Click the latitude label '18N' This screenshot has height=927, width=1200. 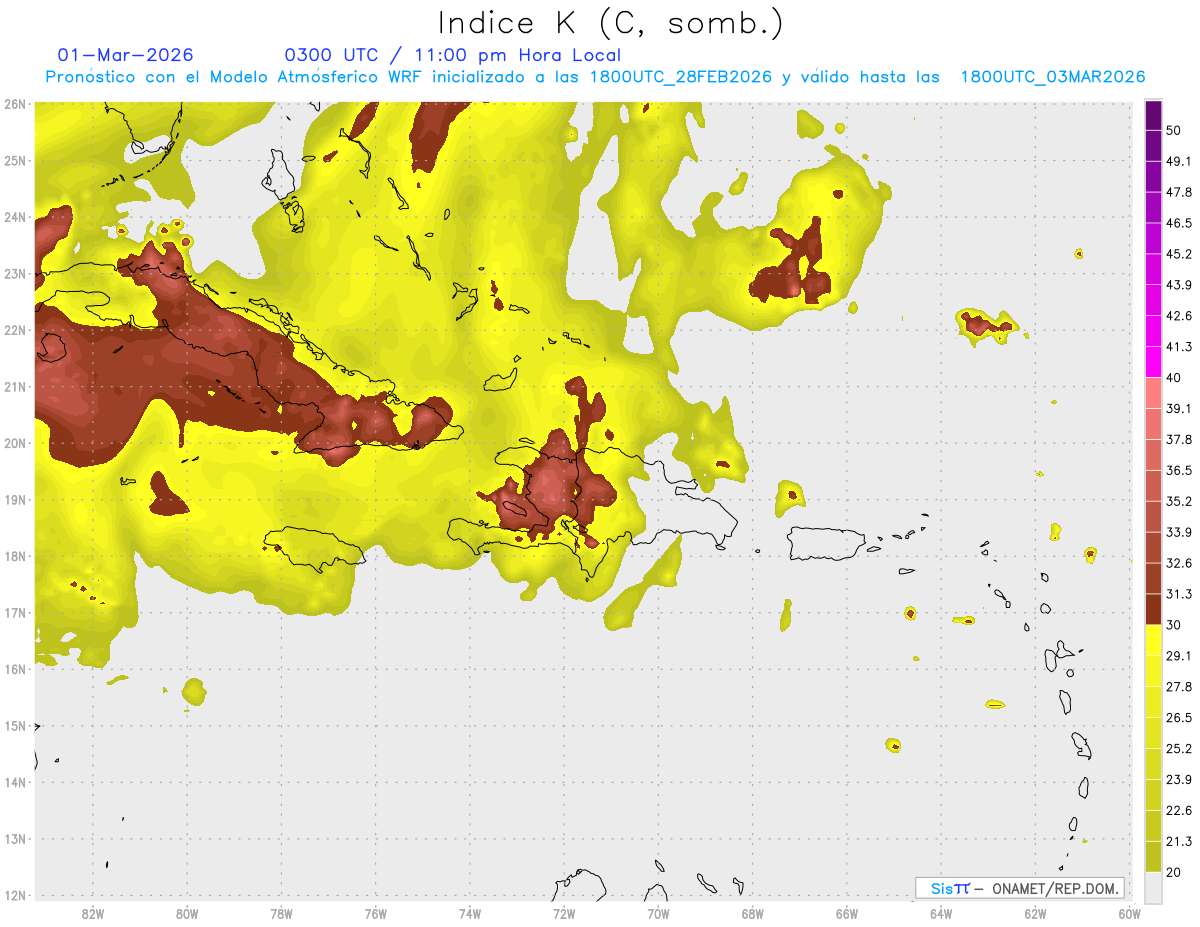pyautogui.click(x=15, y=556)
